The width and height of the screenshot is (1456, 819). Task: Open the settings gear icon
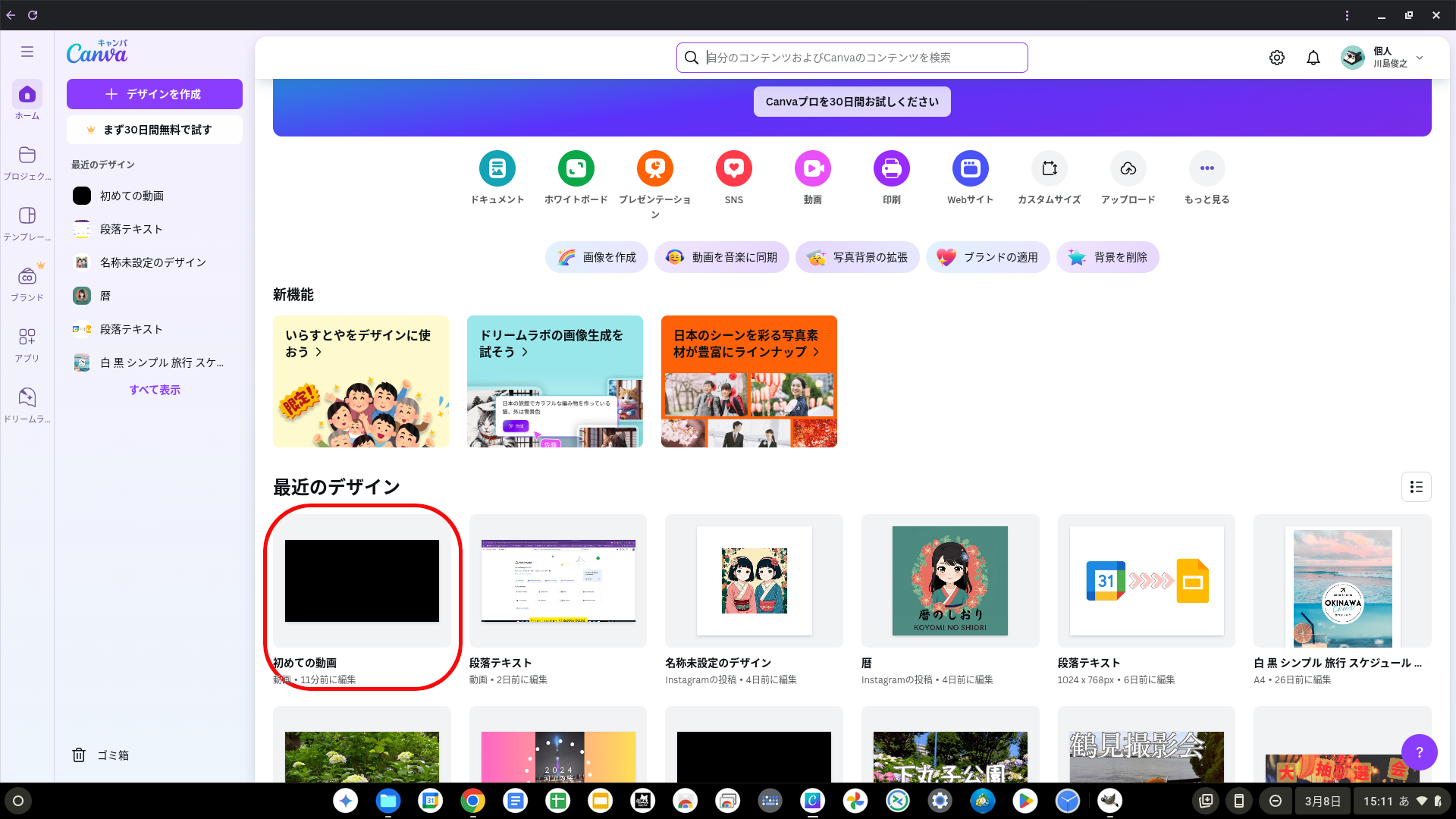pos(1276,58)
